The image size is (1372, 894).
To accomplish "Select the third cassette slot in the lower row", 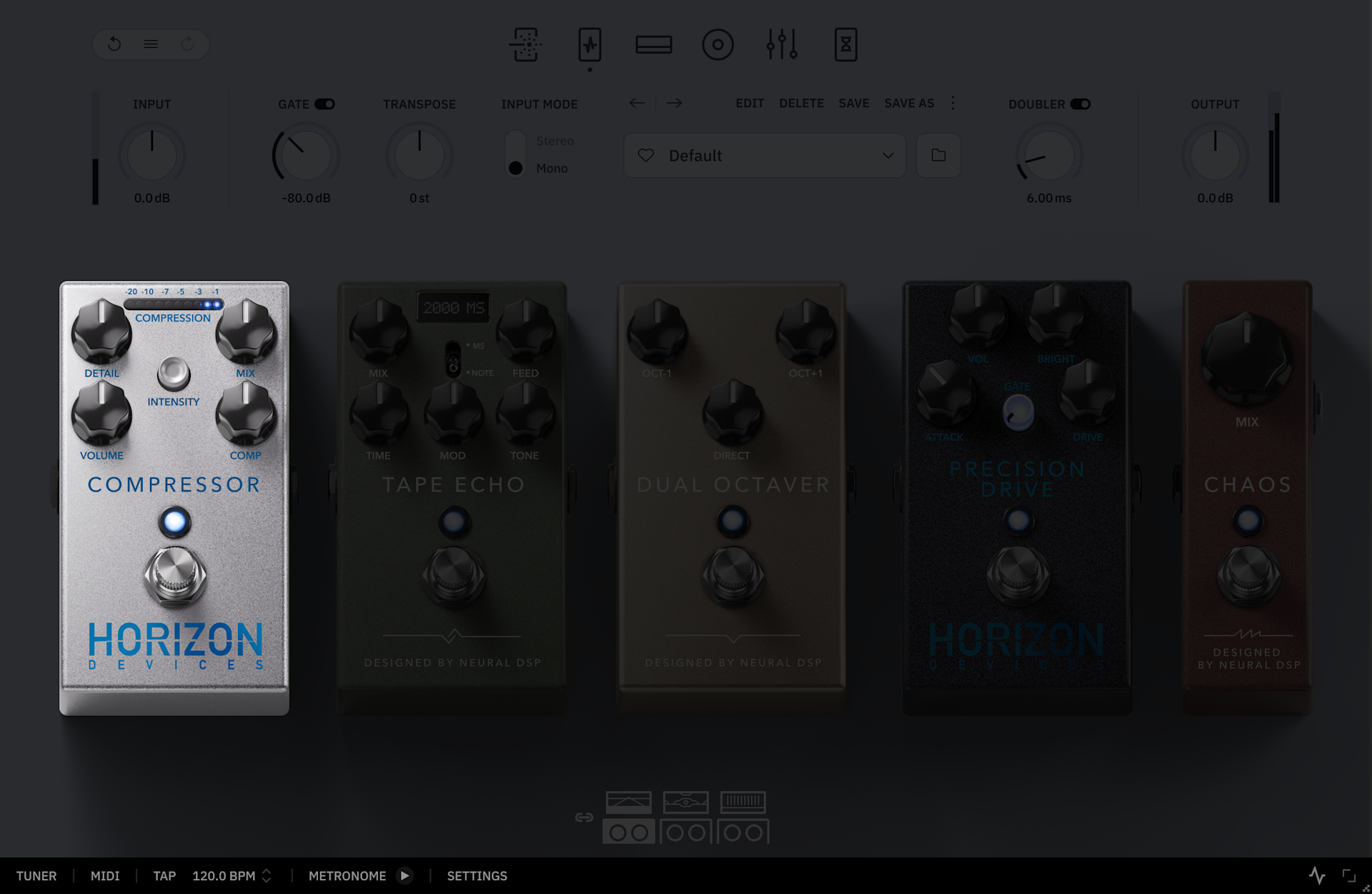I will 743,832.
